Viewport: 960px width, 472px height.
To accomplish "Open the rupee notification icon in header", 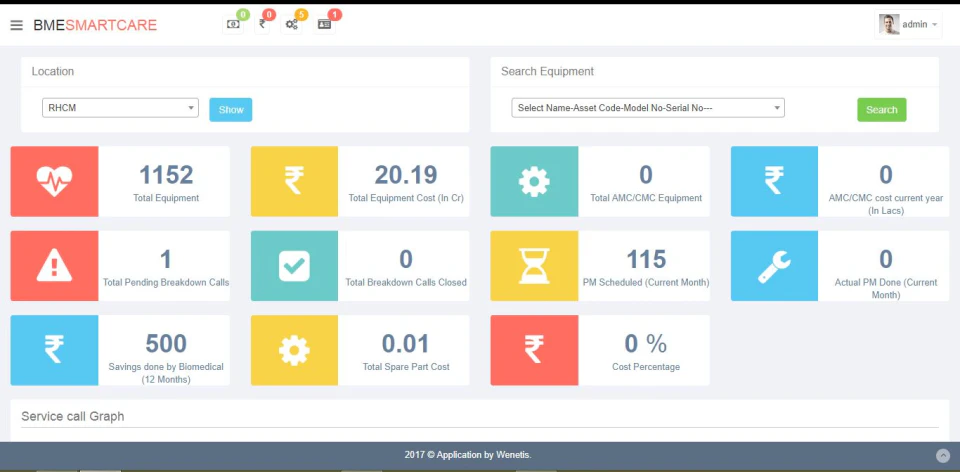I will pos(262,24).
